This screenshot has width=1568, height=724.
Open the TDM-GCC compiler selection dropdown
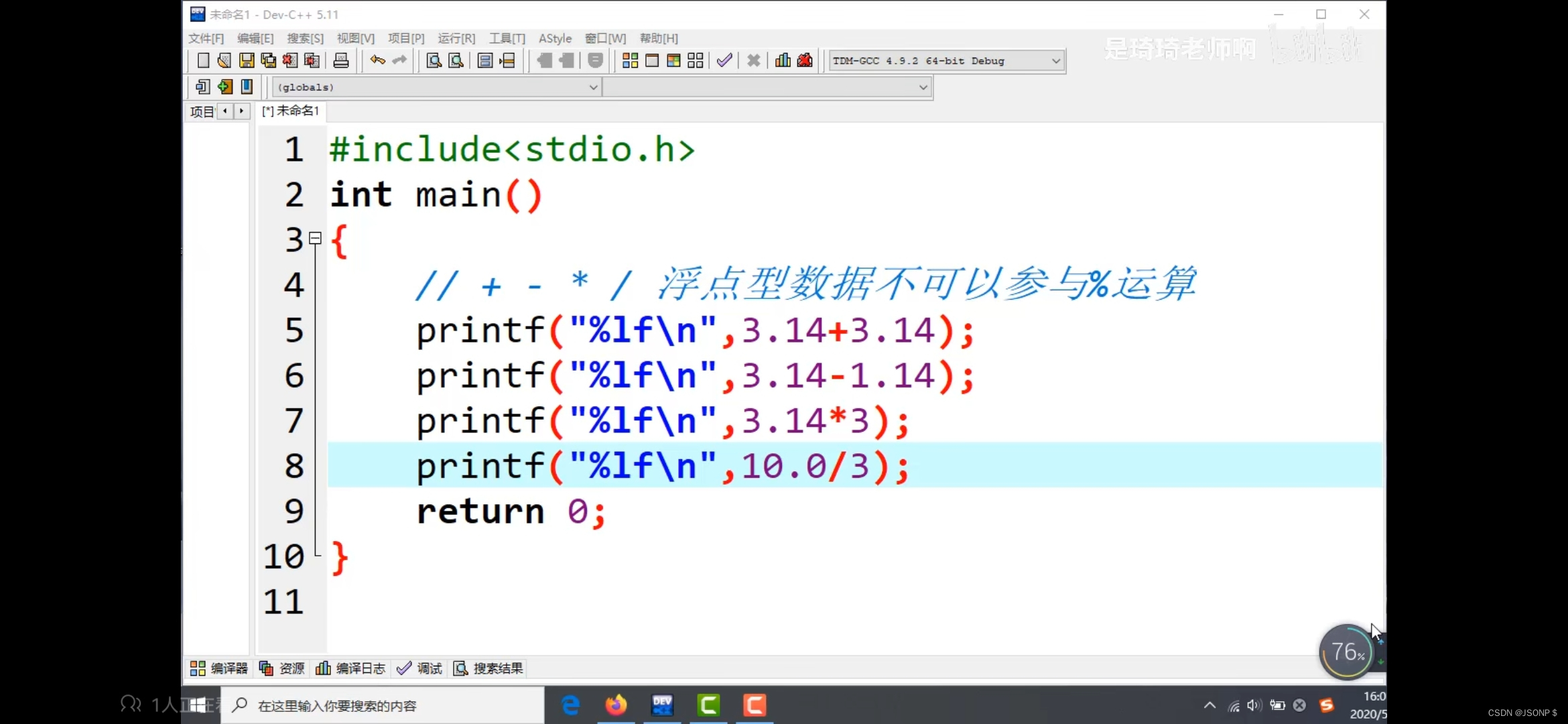[x=1055, y=61]
